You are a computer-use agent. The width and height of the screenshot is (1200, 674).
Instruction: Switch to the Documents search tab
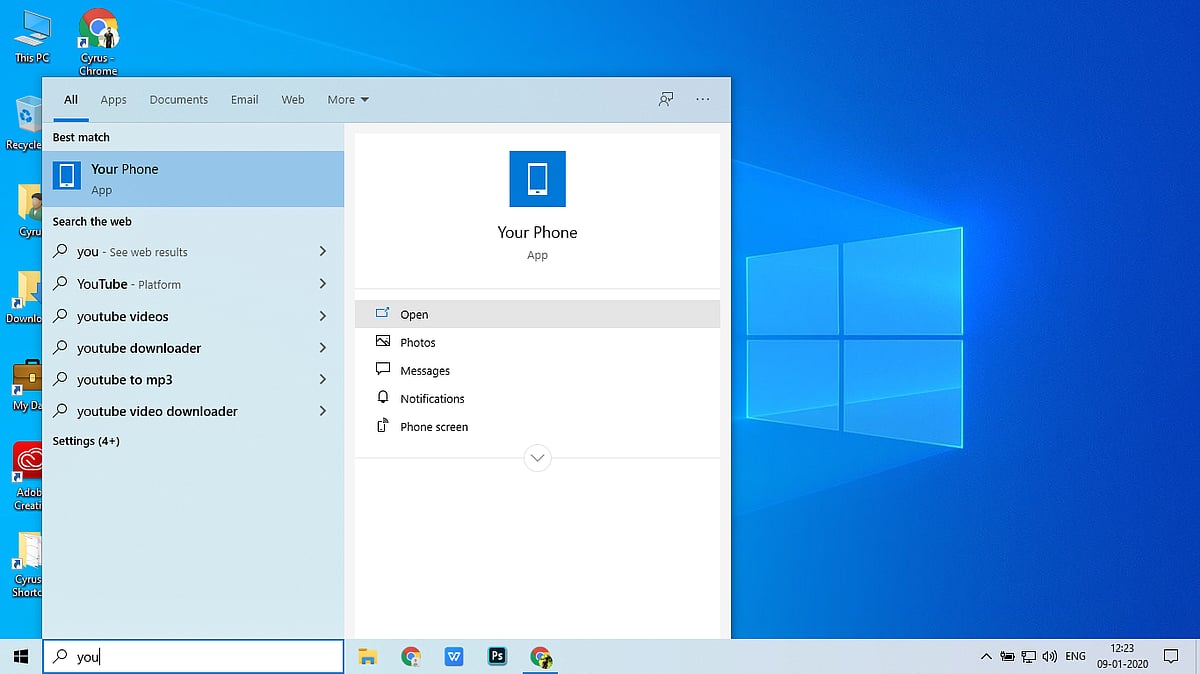178,99
